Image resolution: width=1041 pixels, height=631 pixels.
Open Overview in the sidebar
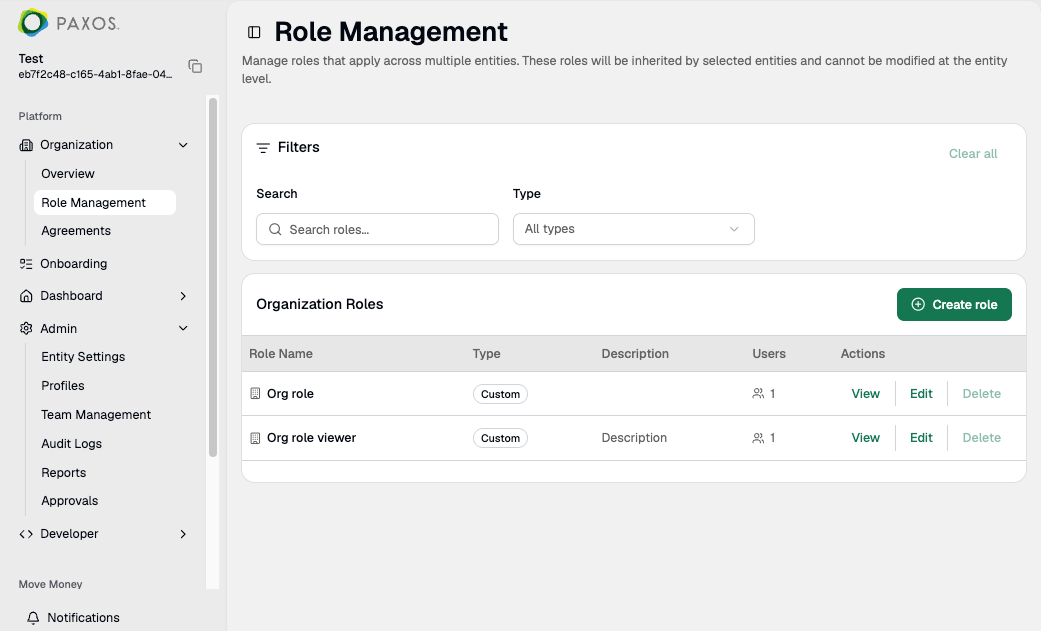click(68, 173)
